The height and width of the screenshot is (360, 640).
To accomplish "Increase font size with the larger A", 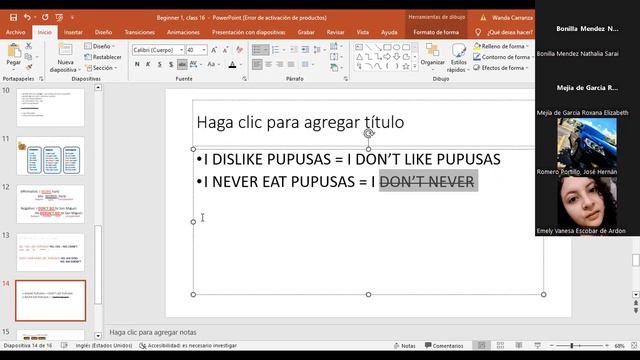I will point(214,50).
